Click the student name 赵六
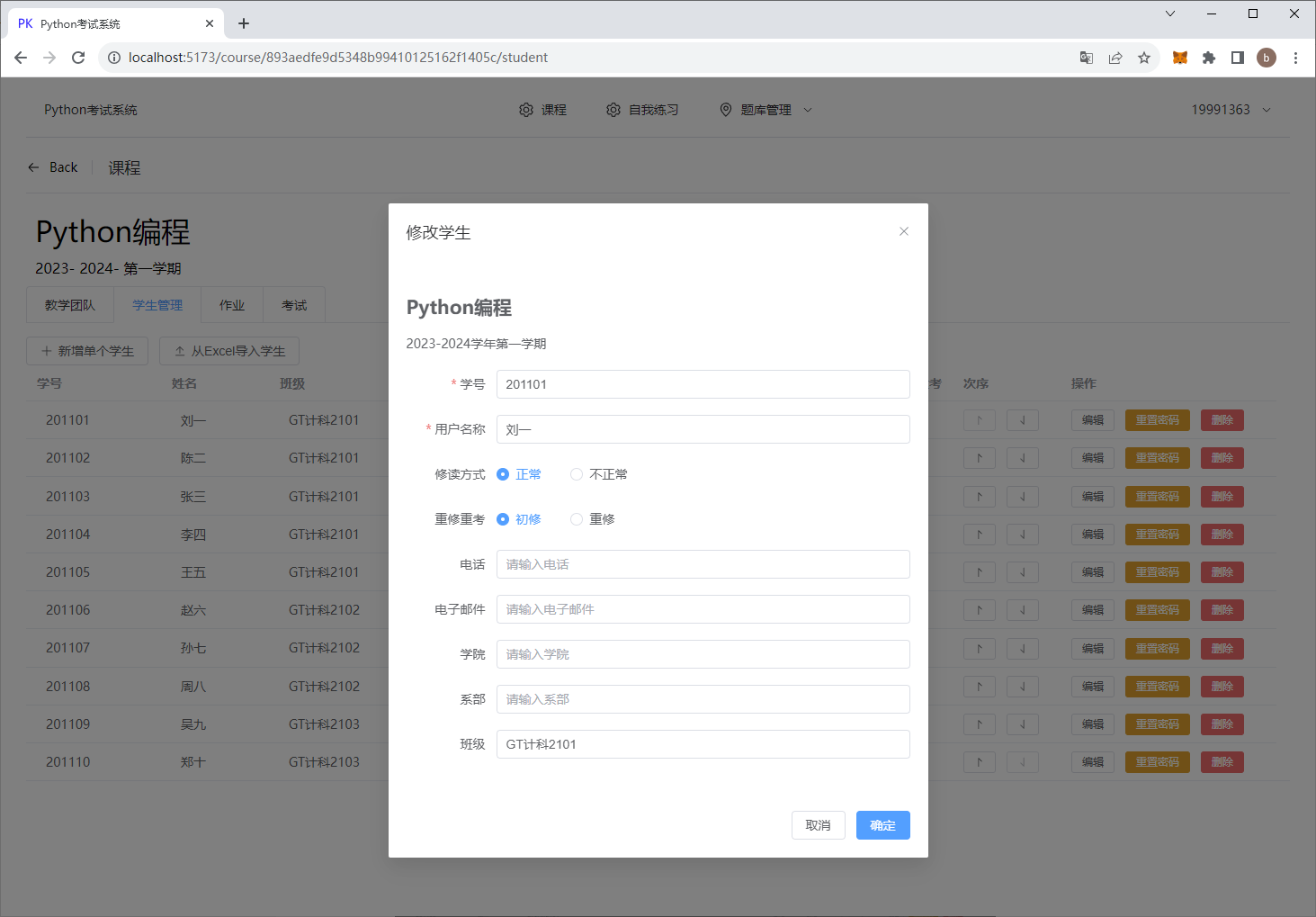Image resolution: width=1316 pixels, height=917 pixels. 193,610
